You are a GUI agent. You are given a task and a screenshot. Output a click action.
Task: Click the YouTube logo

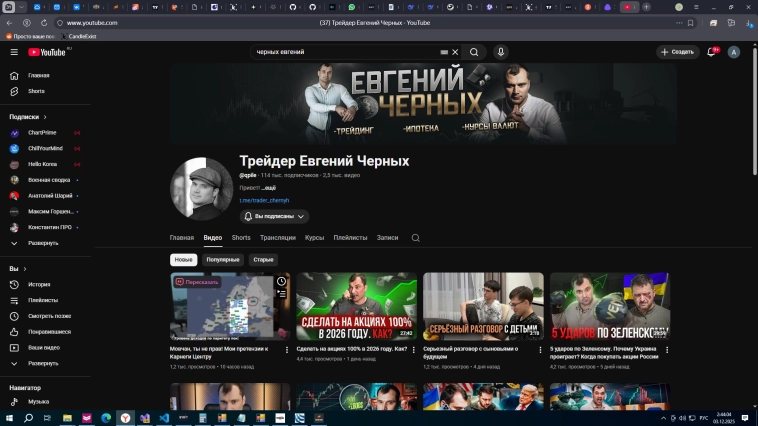47,52
